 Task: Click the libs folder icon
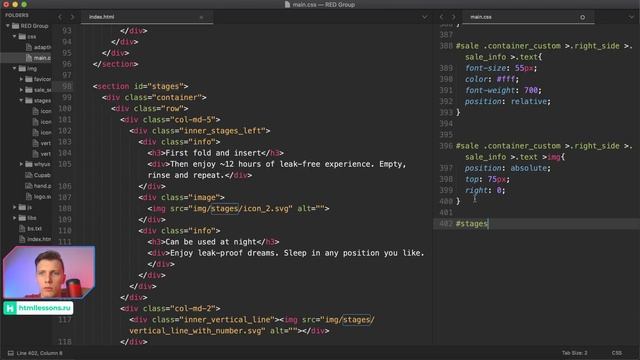(22, 218)
